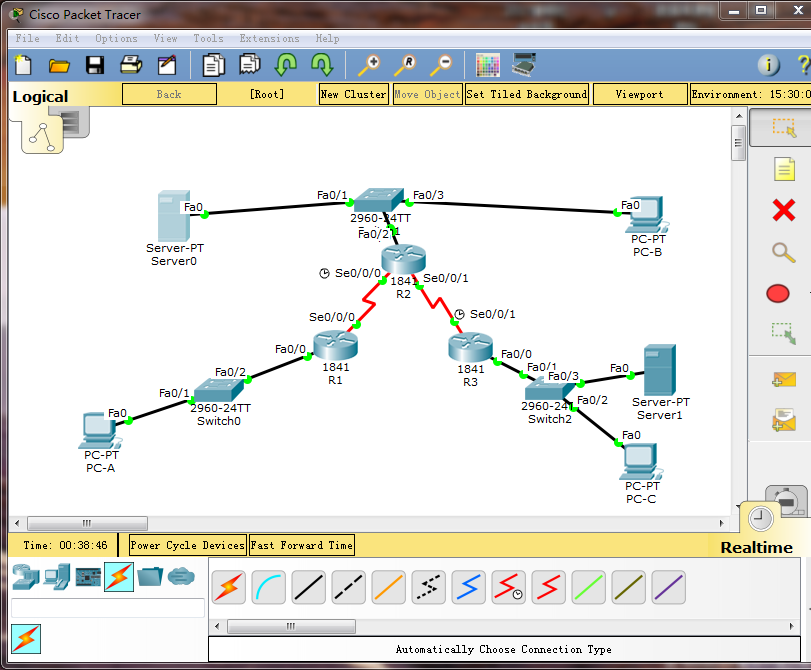Select router R2 on the canvas

pyautogui.click(x=403, y=259)
